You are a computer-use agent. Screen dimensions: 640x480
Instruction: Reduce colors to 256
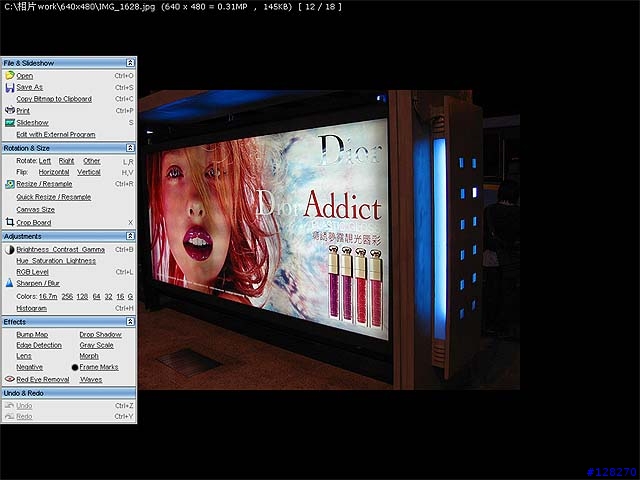67,297
